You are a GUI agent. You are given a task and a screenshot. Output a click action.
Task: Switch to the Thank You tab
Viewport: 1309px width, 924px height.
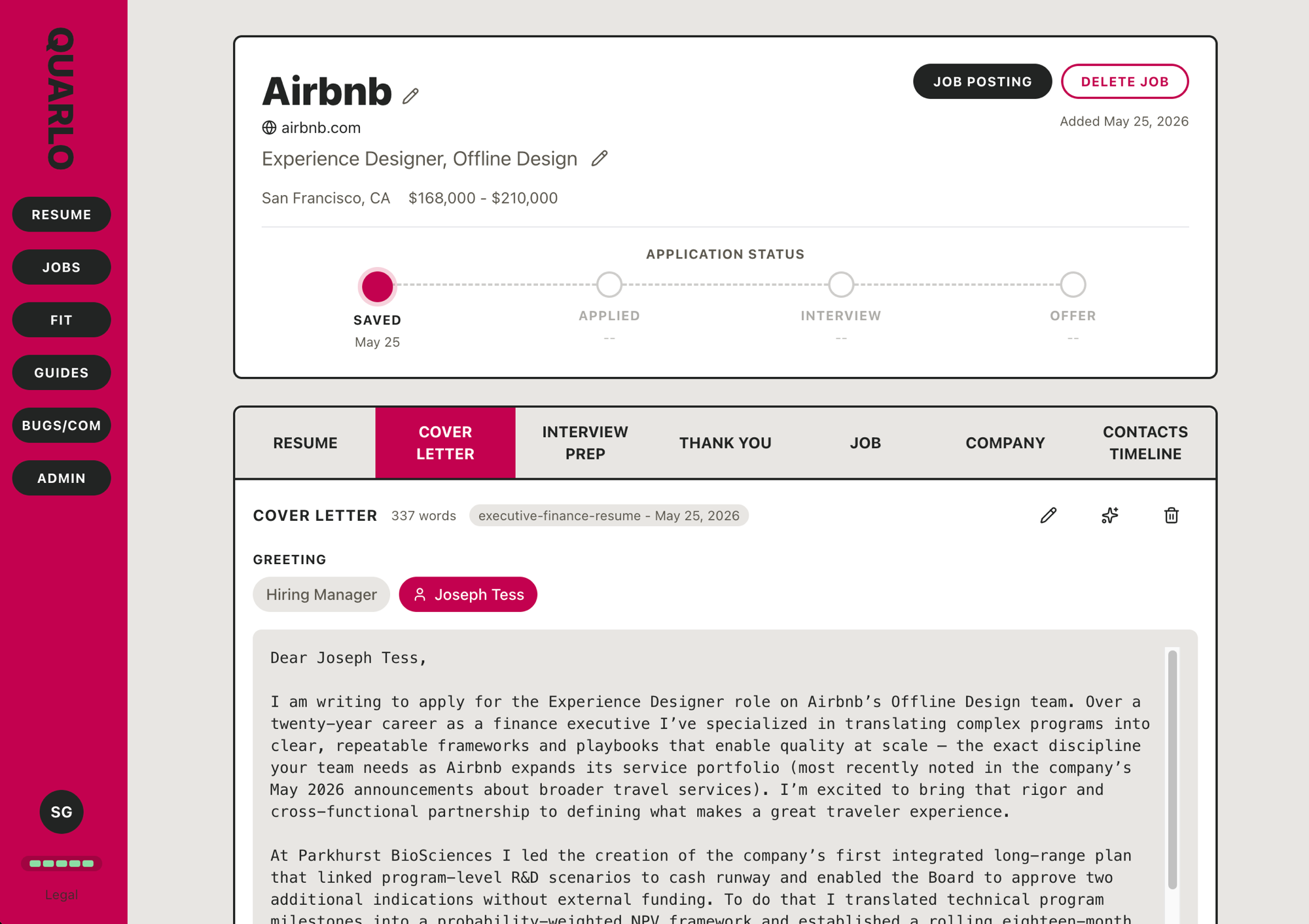coord(725,443)
